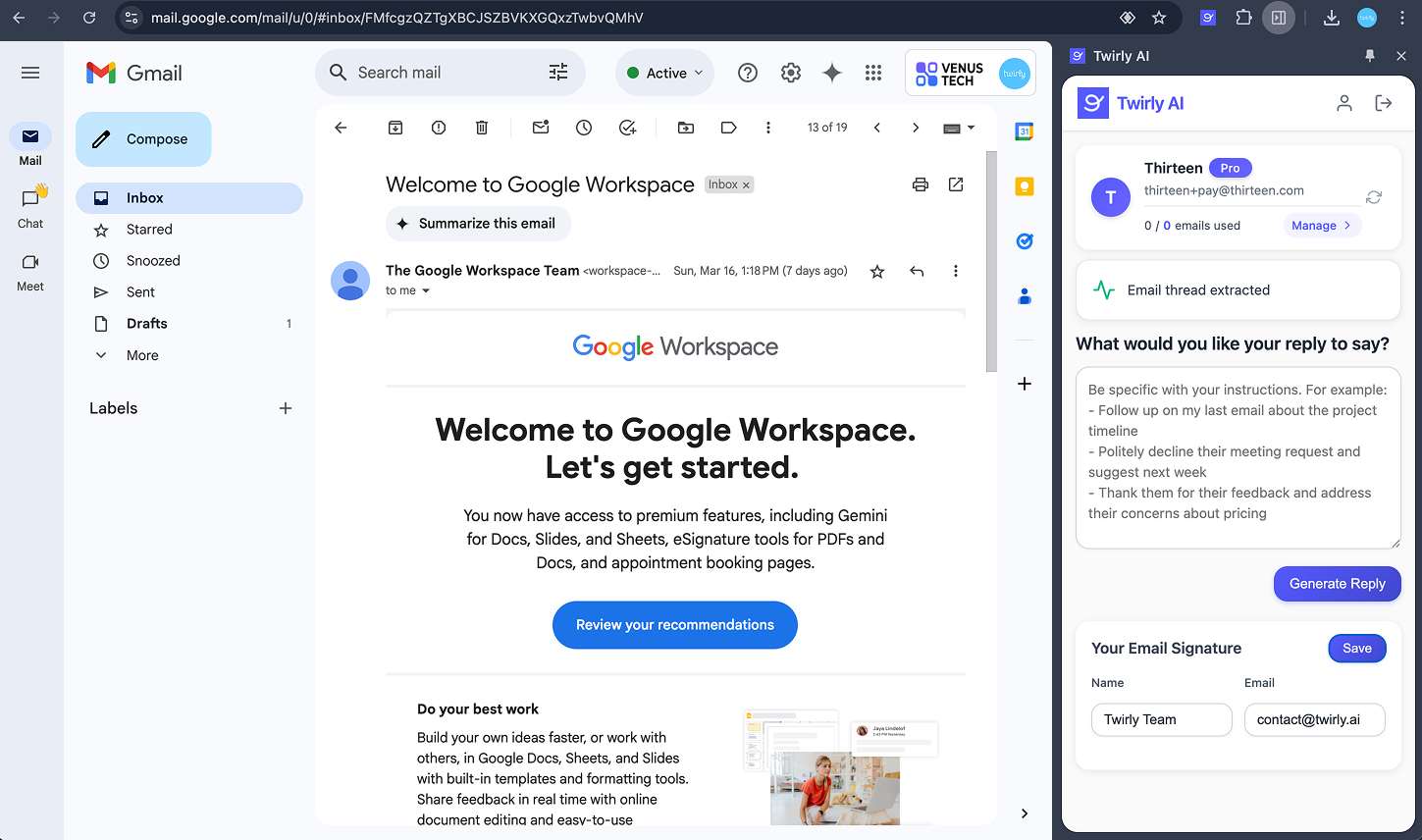This screenshot has width=1422, height=840.
Task: Save the email signature
Action: tap(1357, 649)
